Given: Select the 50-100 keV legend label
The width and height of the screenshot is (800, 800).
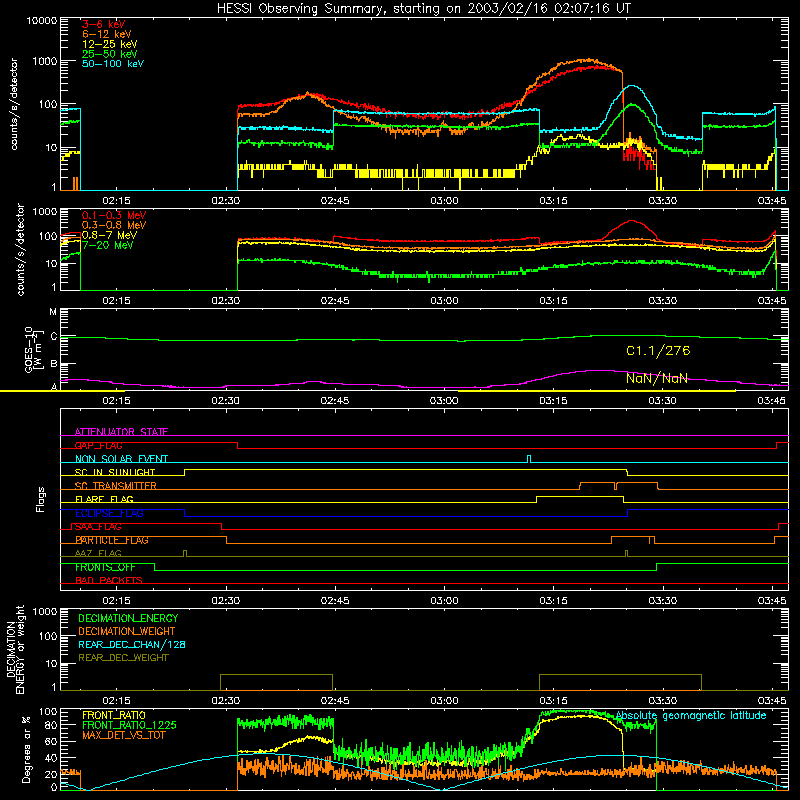Looking at the screenshot, I should tap(113, 64).
